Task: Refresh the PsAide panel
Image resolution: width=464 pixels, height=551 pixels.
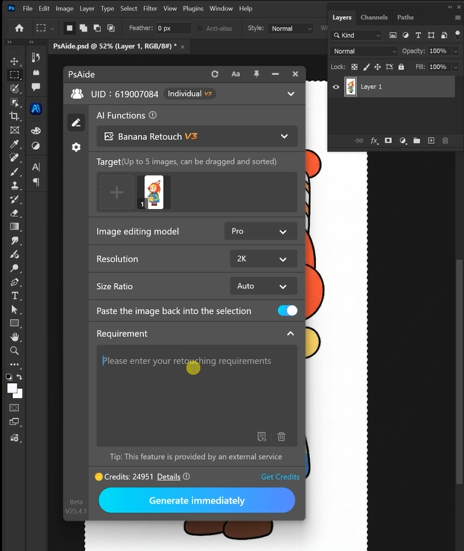Action: [215, 74]
